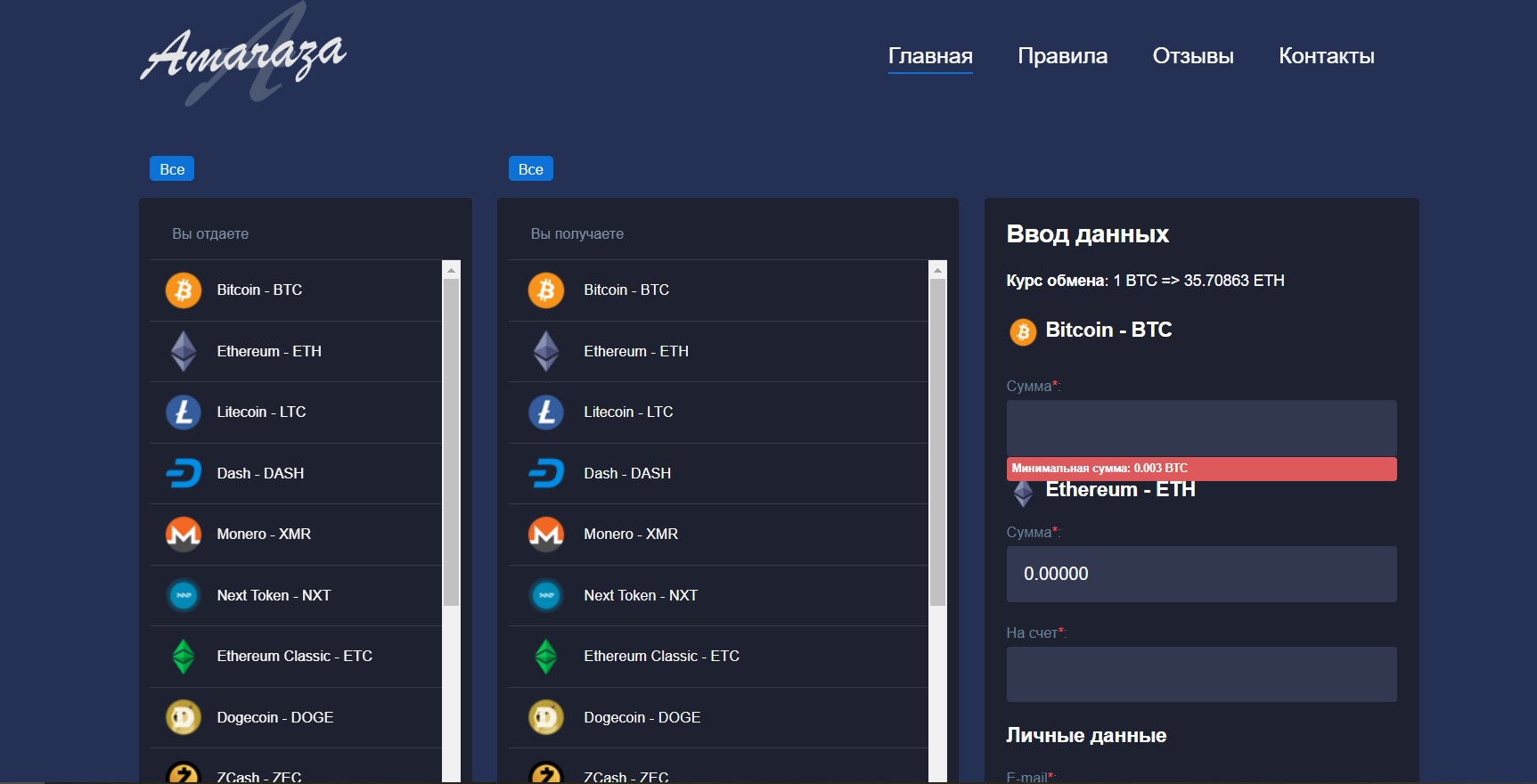Screen dimensions: 1537x784
Task: Click scrollbar thumb of 'Вы отдаете' list
Action: (451, 443)
